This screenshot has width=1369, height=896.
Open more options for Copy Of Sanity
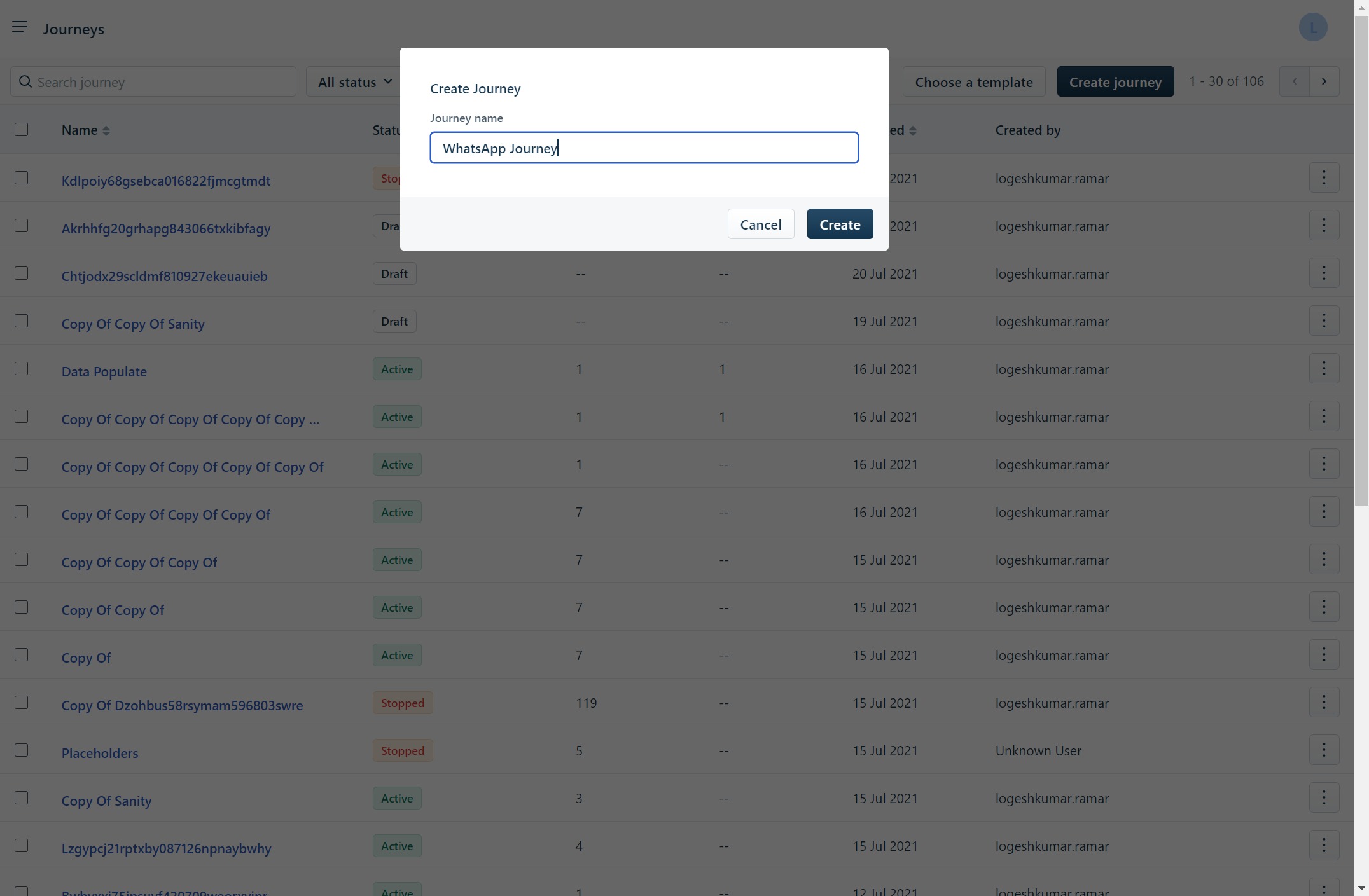click(x=1324, y=797)
